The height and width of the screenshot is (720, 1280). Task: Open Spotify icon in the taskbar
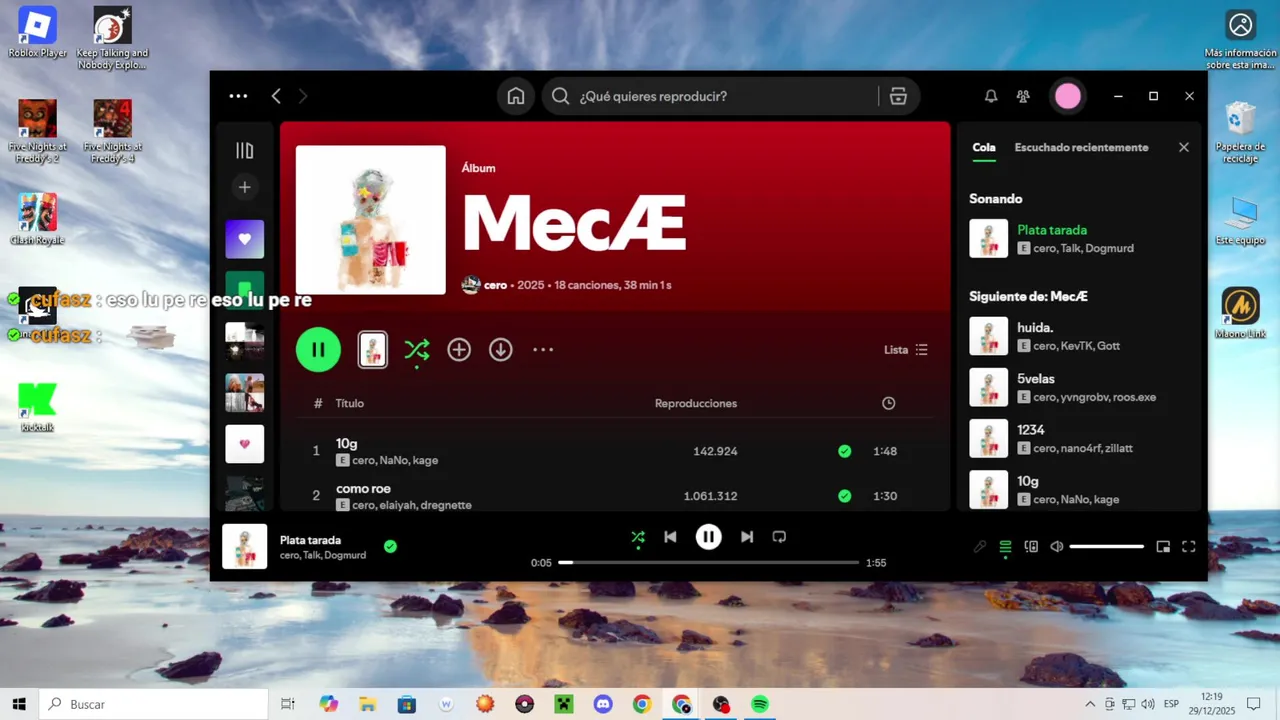tap(760, 704)
